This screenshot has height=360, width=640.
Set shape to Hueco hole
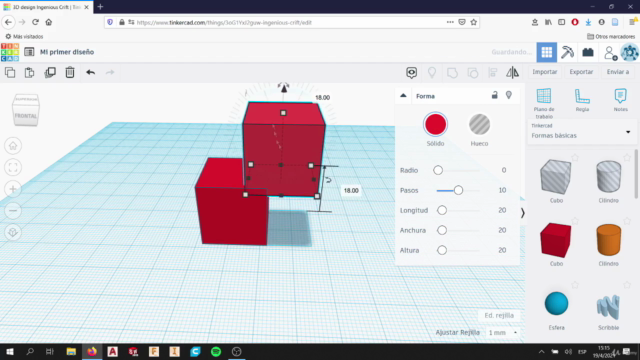click(x=479, y=124)
